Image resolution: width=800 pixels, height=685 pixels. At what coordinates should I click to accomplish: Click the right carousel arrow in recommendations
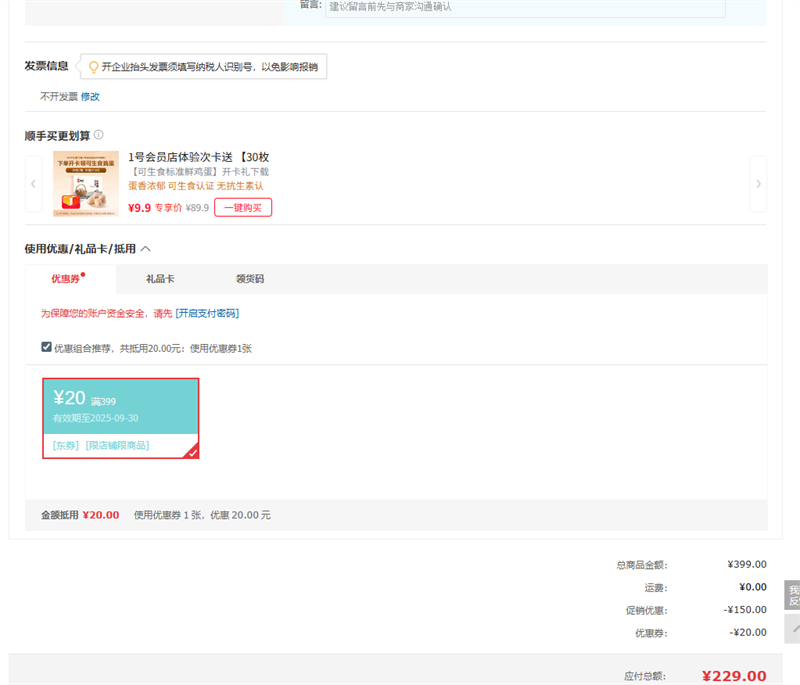(758, 184)
